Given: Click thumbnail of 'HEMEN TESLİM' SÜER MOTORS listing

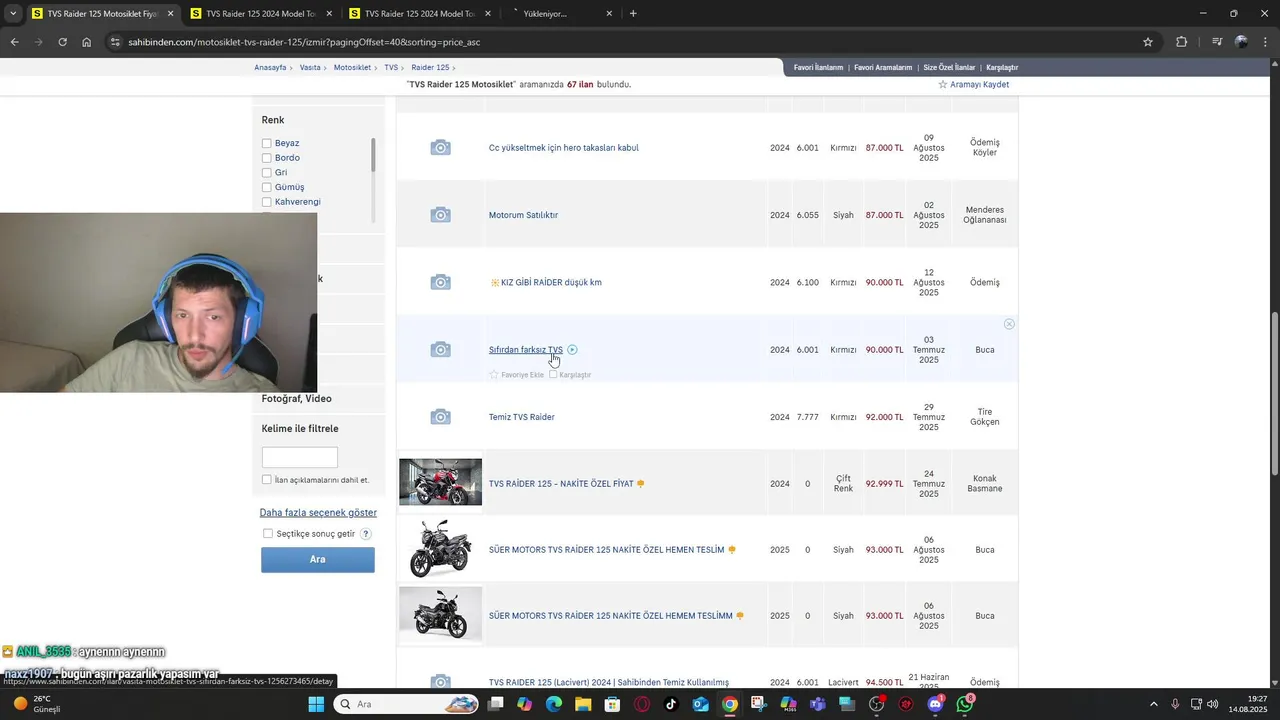Looking at the screenshot, I should (440, 548).
